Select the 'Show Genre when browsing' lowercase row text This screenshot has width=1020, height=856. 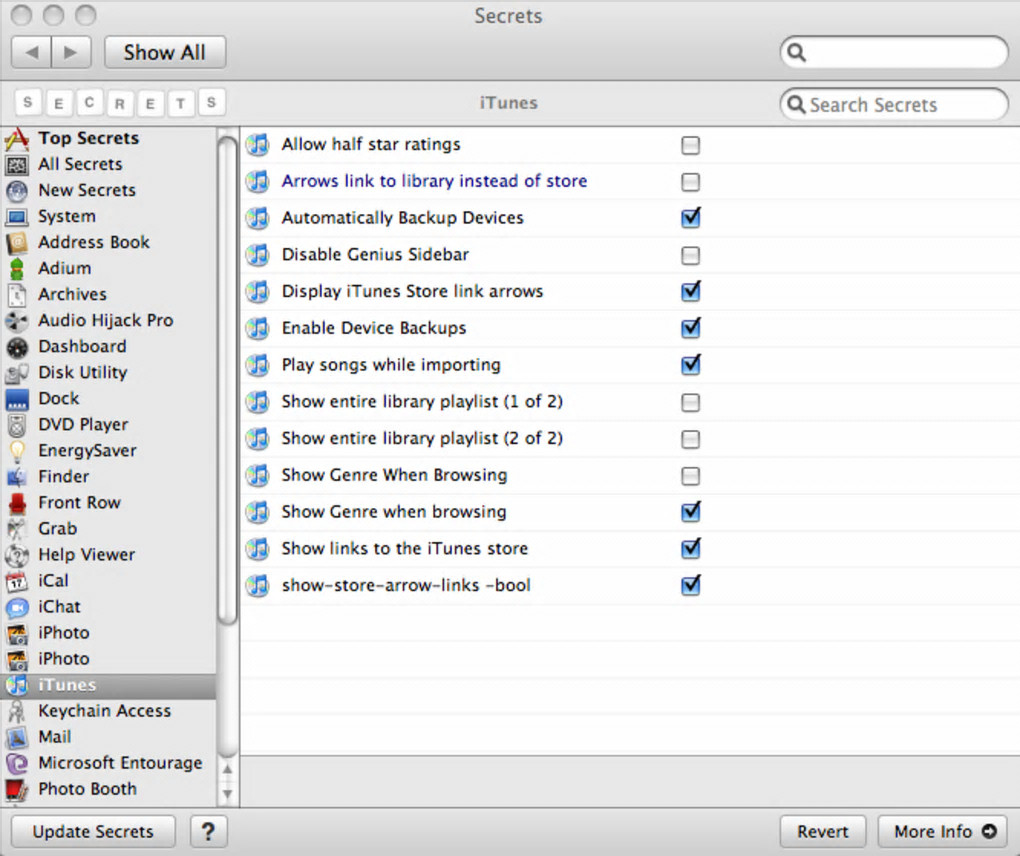394,512
